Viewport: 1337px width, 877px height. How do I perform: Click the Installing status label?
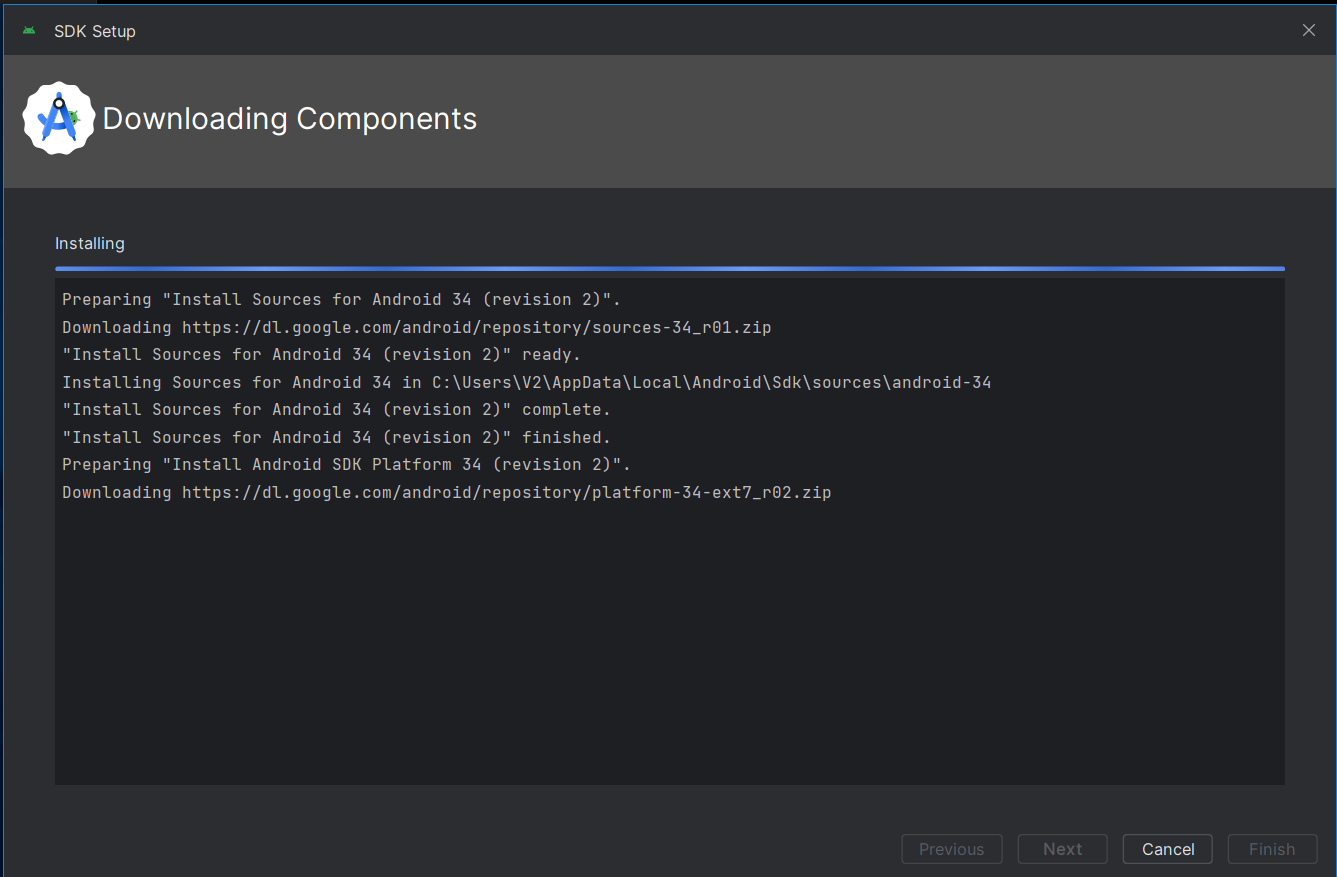tap(90, 243)
